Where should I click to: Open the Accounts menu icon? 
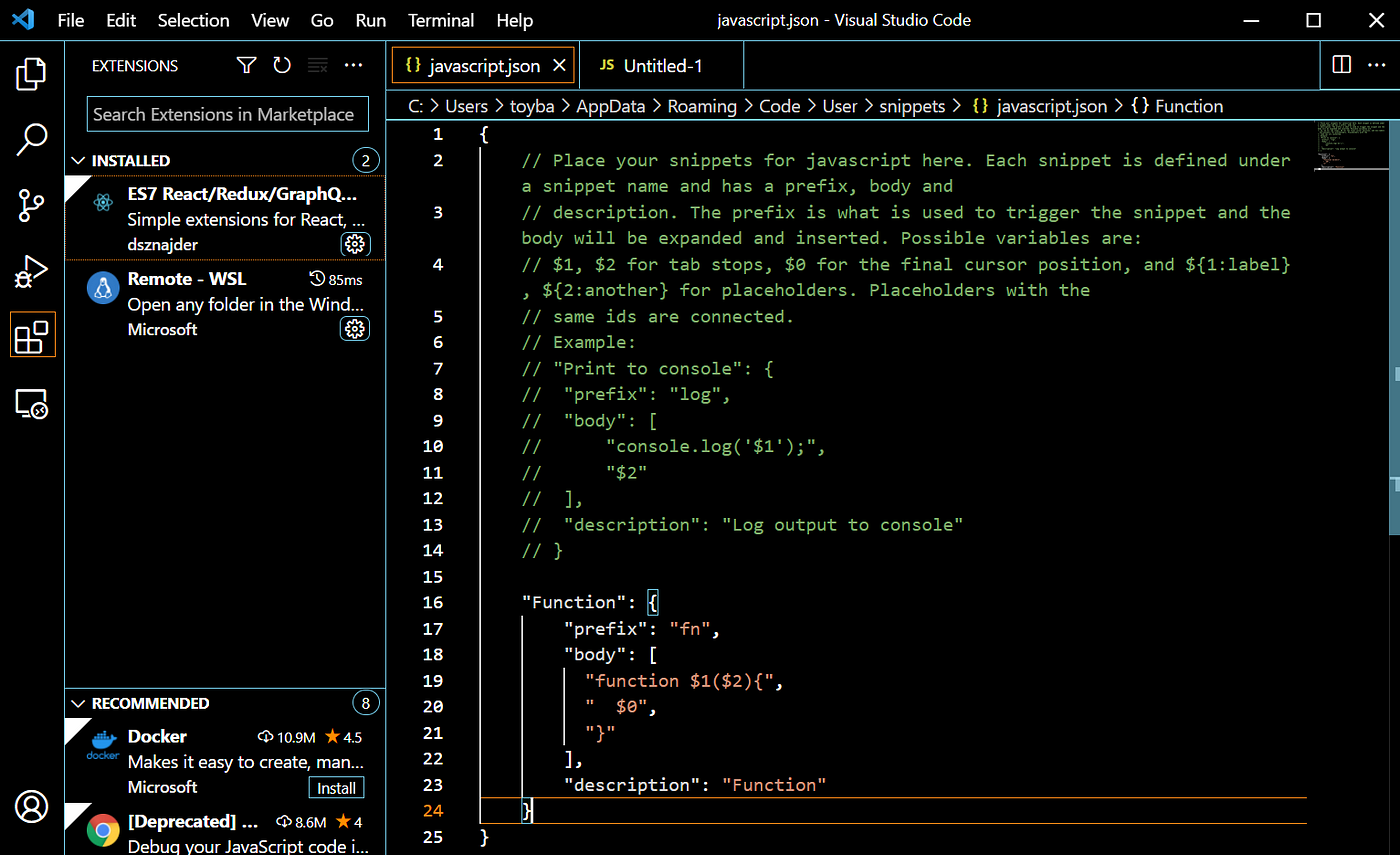click(x=32, y=806)
